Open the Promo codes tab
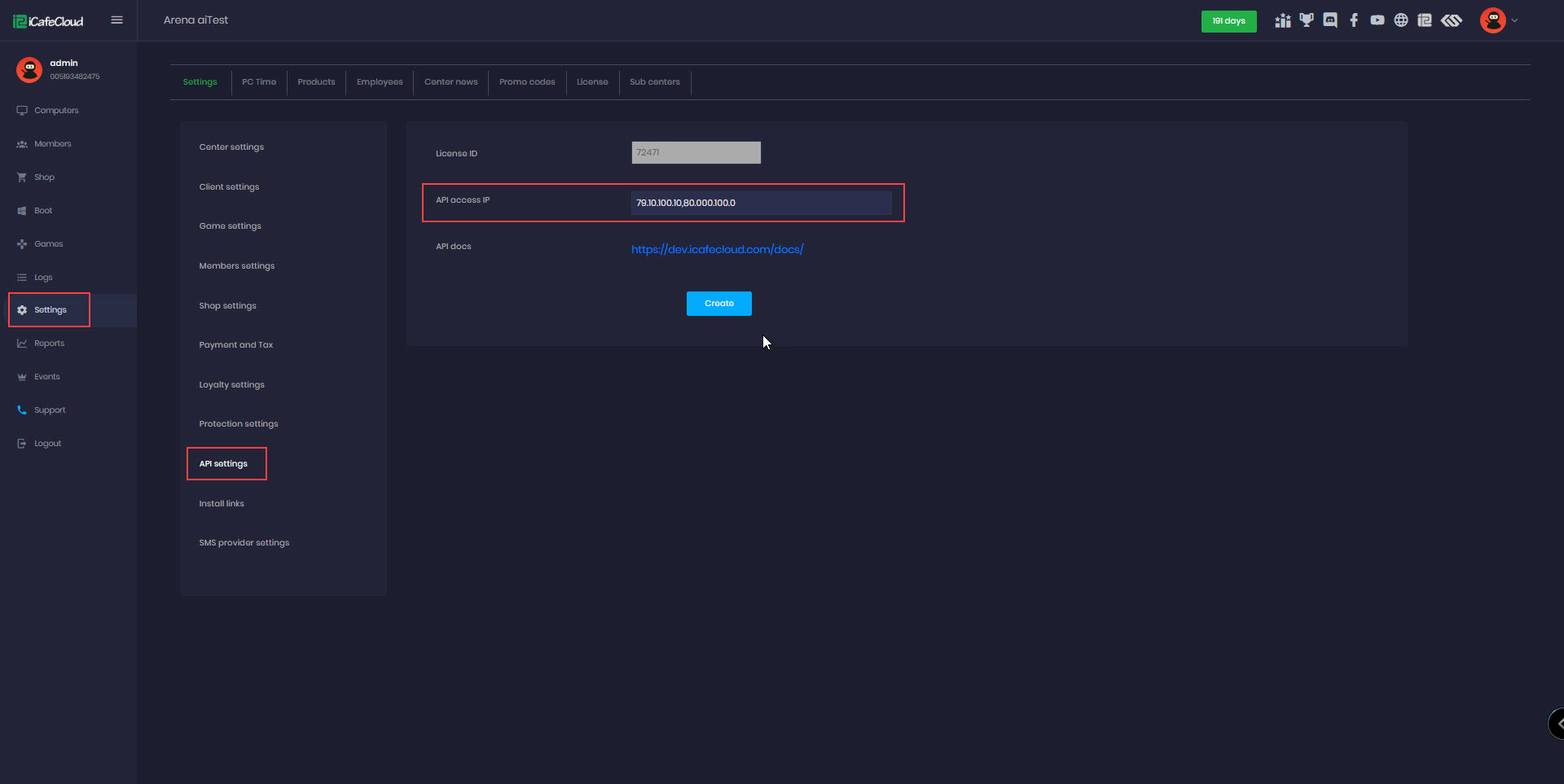The image size is (1564, 784). point(527,82)
